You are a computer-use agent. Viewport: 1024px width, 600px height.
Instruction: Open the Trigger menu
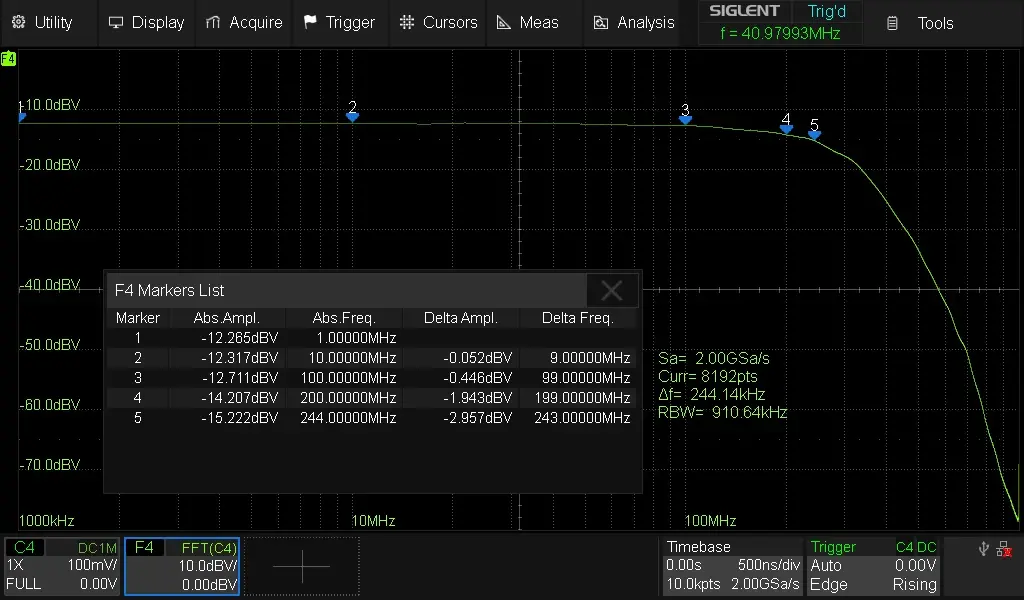pyautogui.click(x=339, y=22)
